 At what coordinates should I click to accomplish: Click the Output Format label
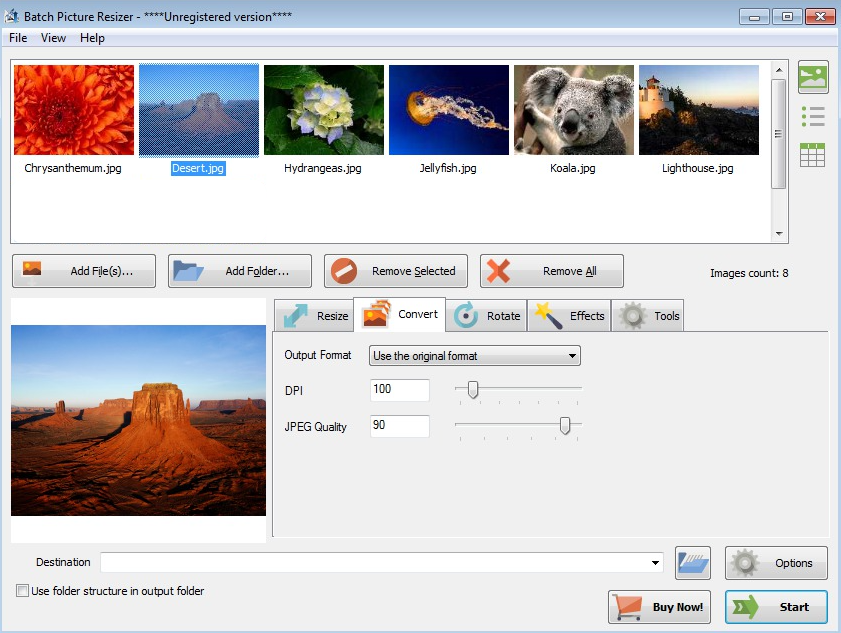tap(318, 355)
